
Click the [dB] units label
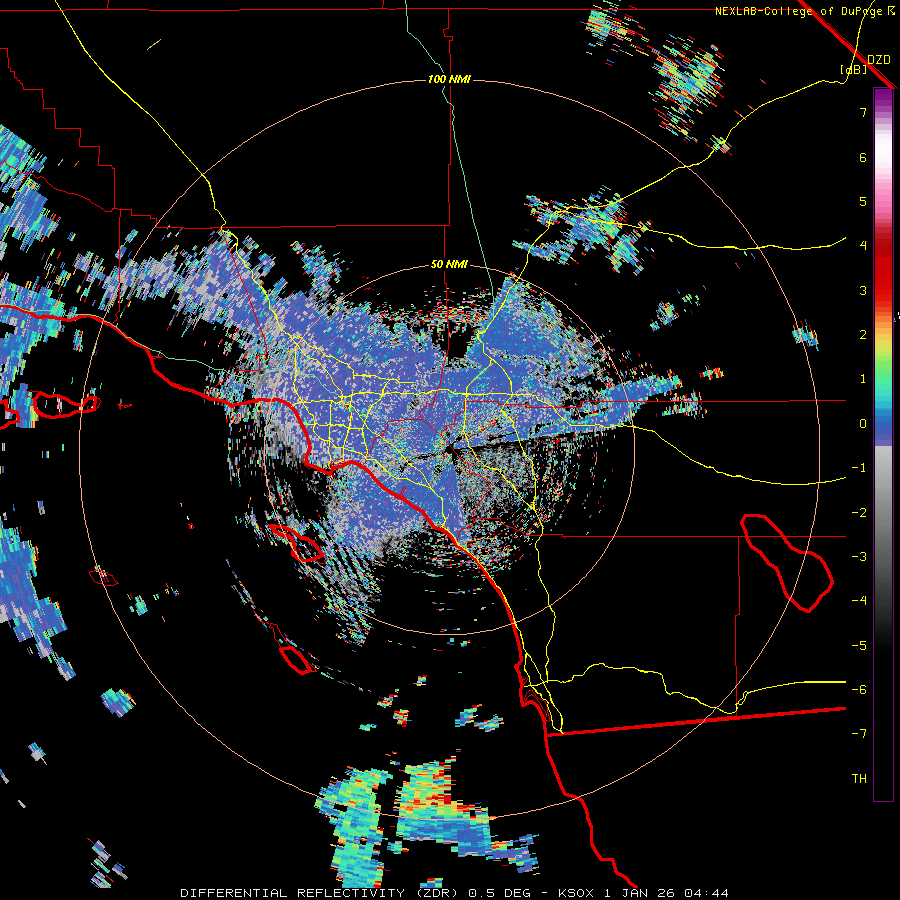click(x=854, y=69)
